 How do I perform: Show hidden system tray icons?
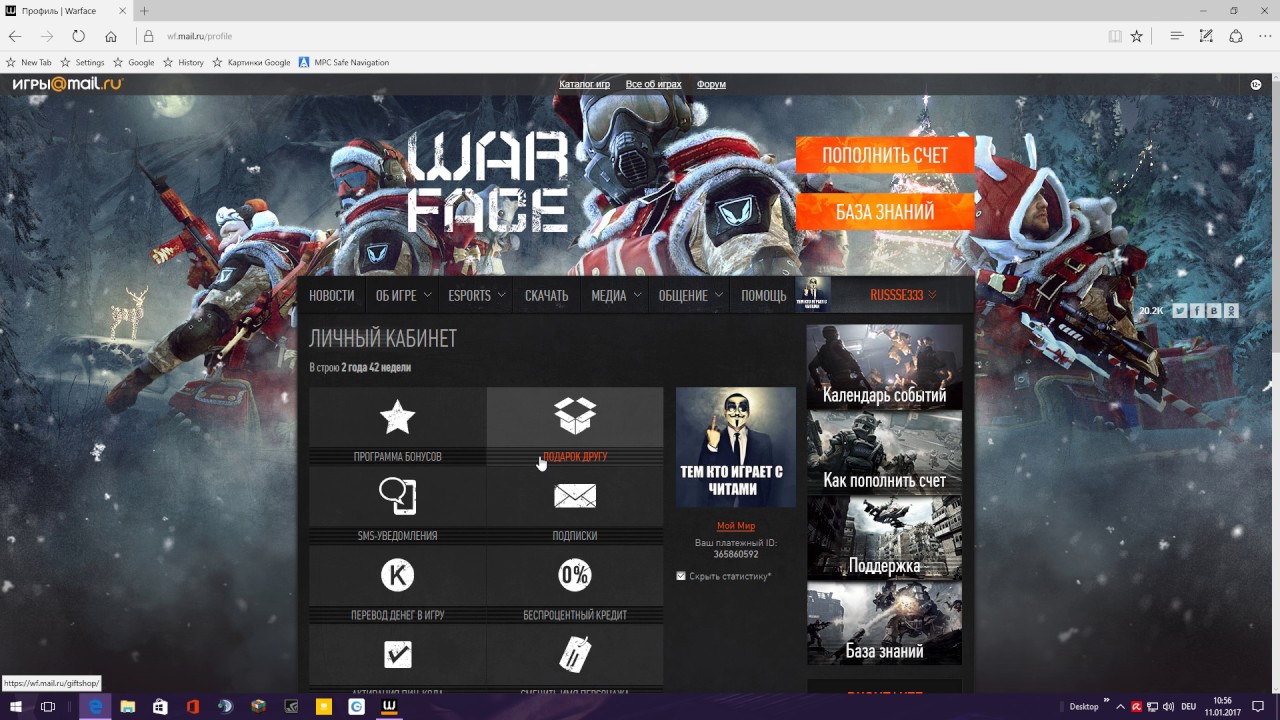[x=1121, y=706]
